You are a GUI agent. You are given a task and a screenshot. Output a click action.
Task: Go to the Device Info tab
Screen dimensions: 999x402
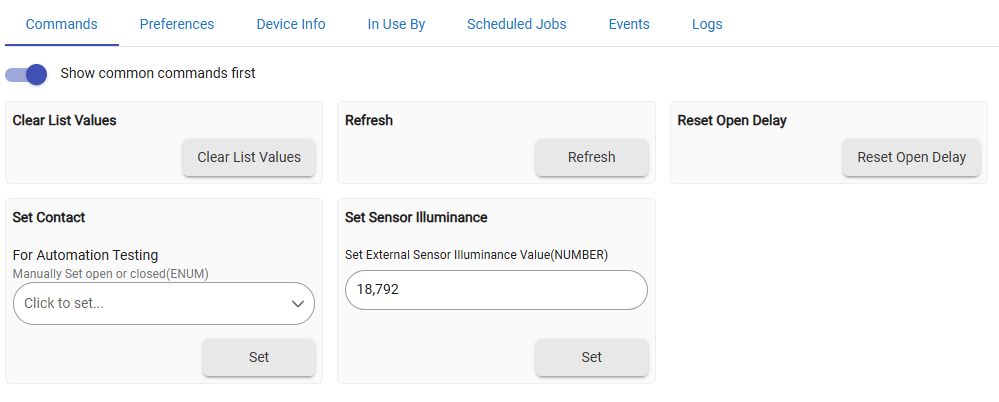(x=291, y=24)
